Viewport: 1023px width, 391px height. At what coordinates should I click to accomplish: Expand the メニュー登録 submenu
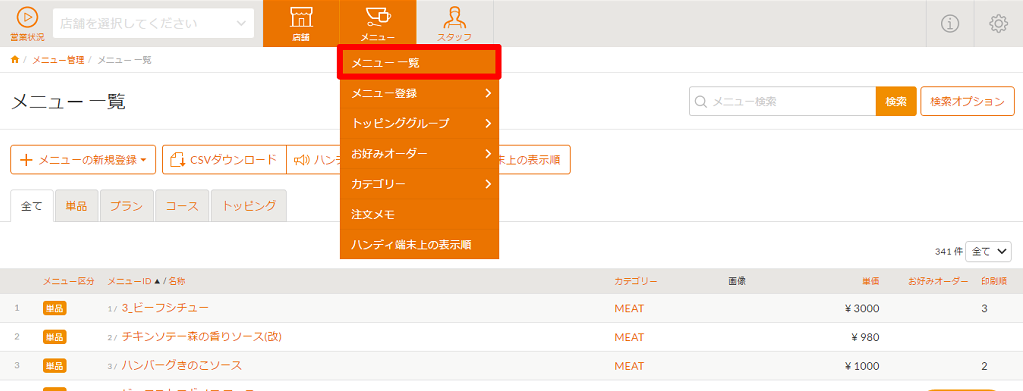click(420, 93)
